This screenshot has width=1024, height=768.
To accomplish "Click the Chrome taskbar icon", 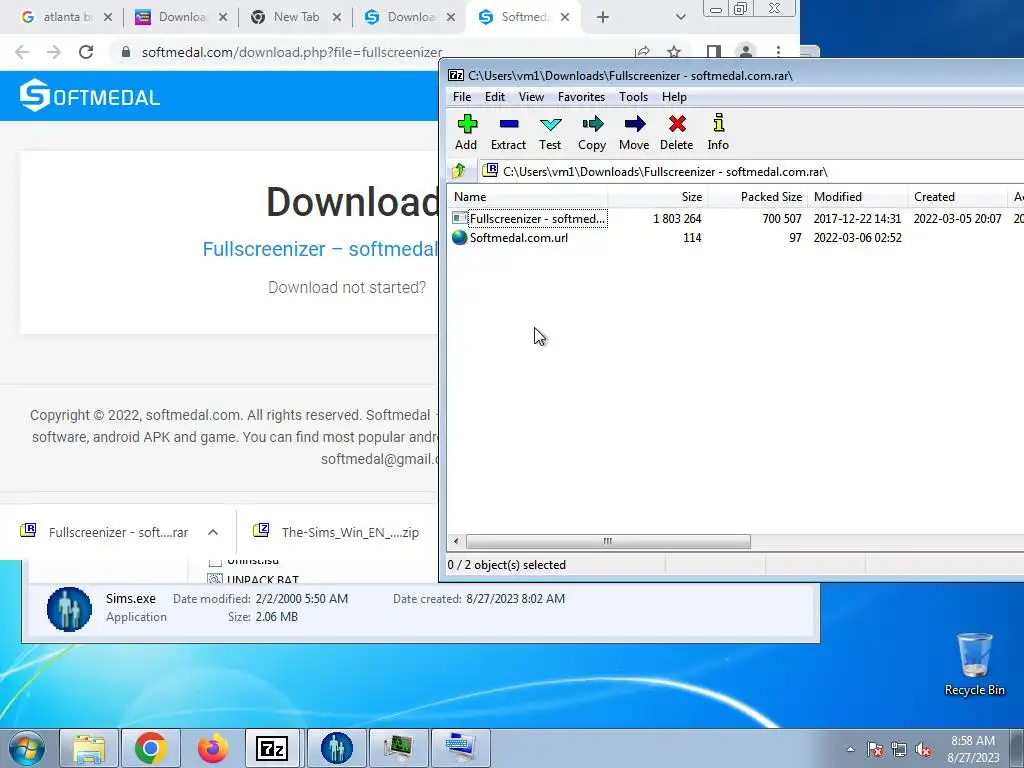I will click(151, 748).
